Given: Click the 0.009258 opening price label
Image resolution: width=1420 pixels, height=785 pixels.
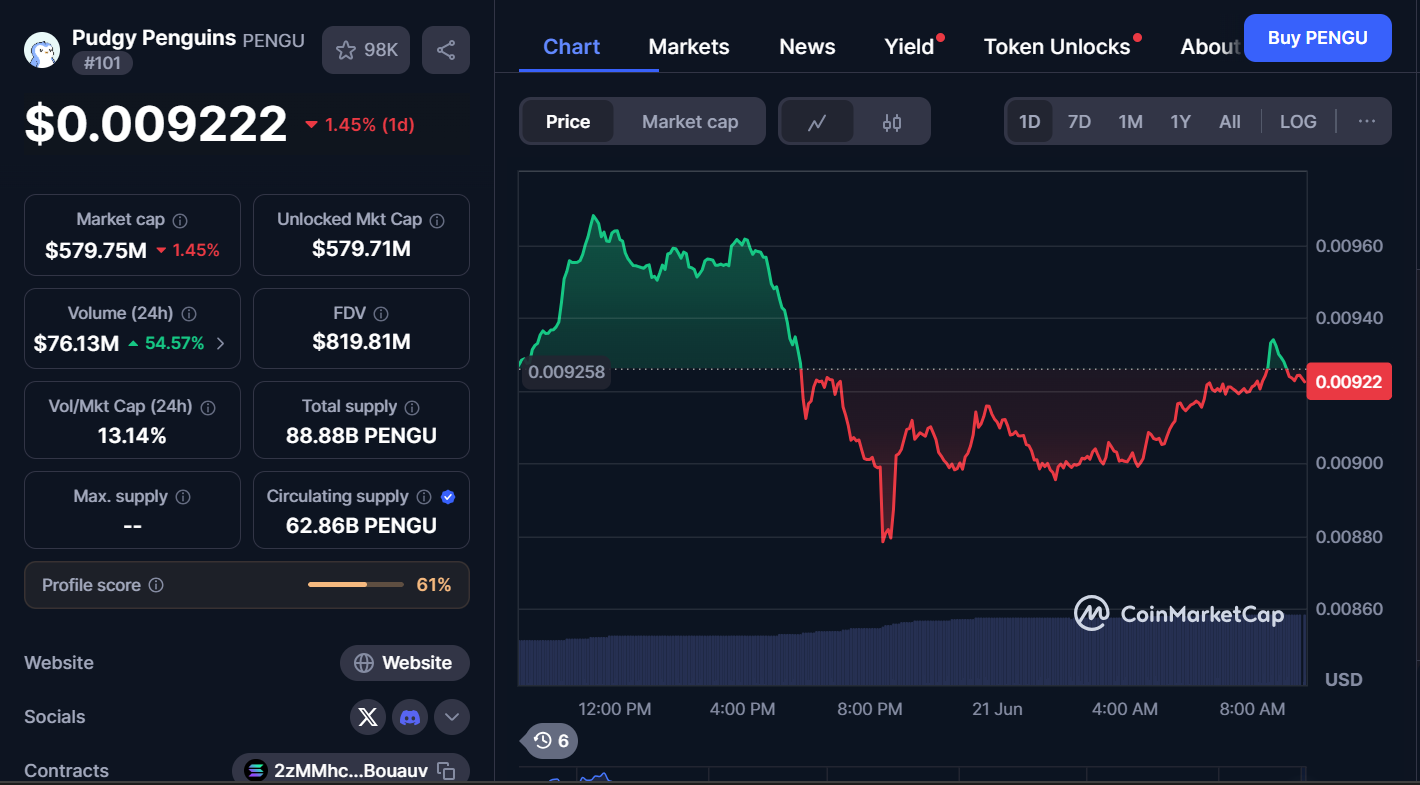Looking at the screenshot, I should pyautogui.click(x=566, y=372).
